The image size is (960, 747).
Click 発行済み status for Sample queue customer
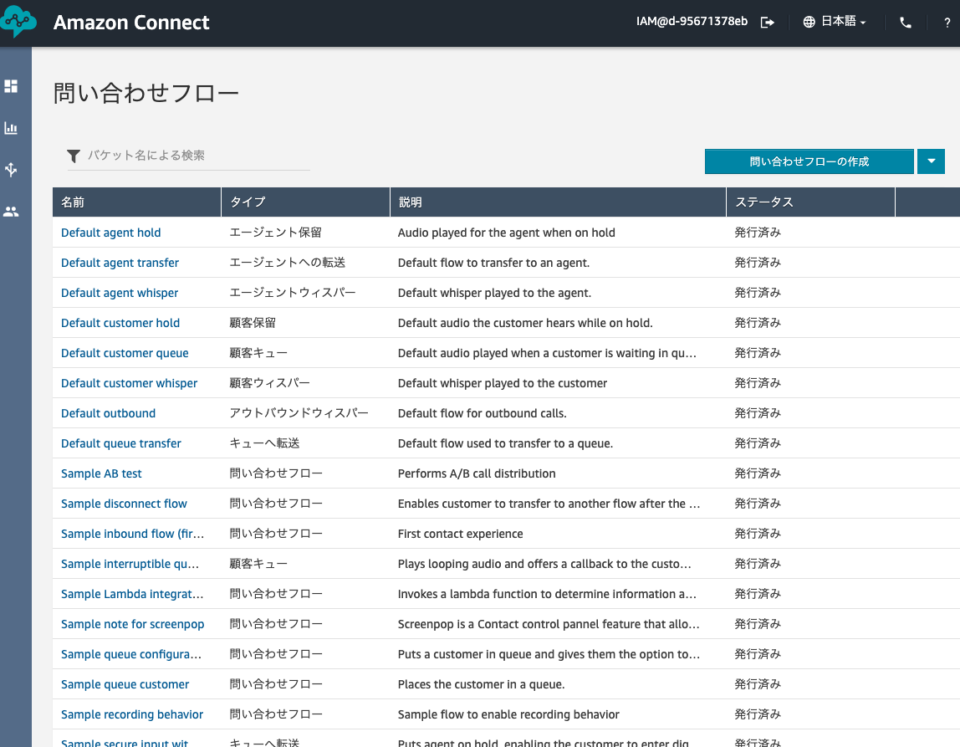pyautogui.click(x=758, y=685)
